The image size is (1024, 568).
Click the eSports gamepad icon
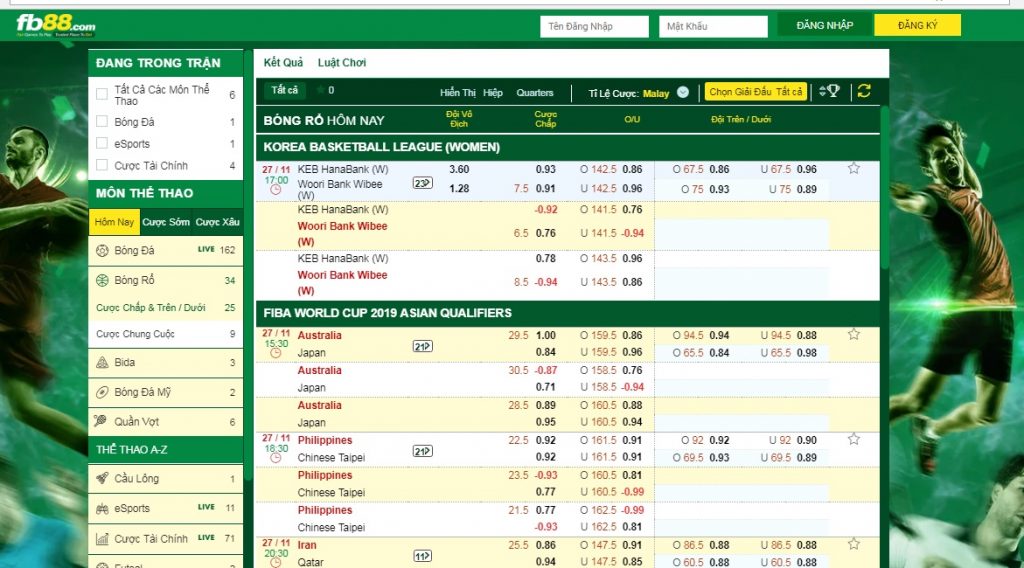pyautogui.click(x=102, y=509)
